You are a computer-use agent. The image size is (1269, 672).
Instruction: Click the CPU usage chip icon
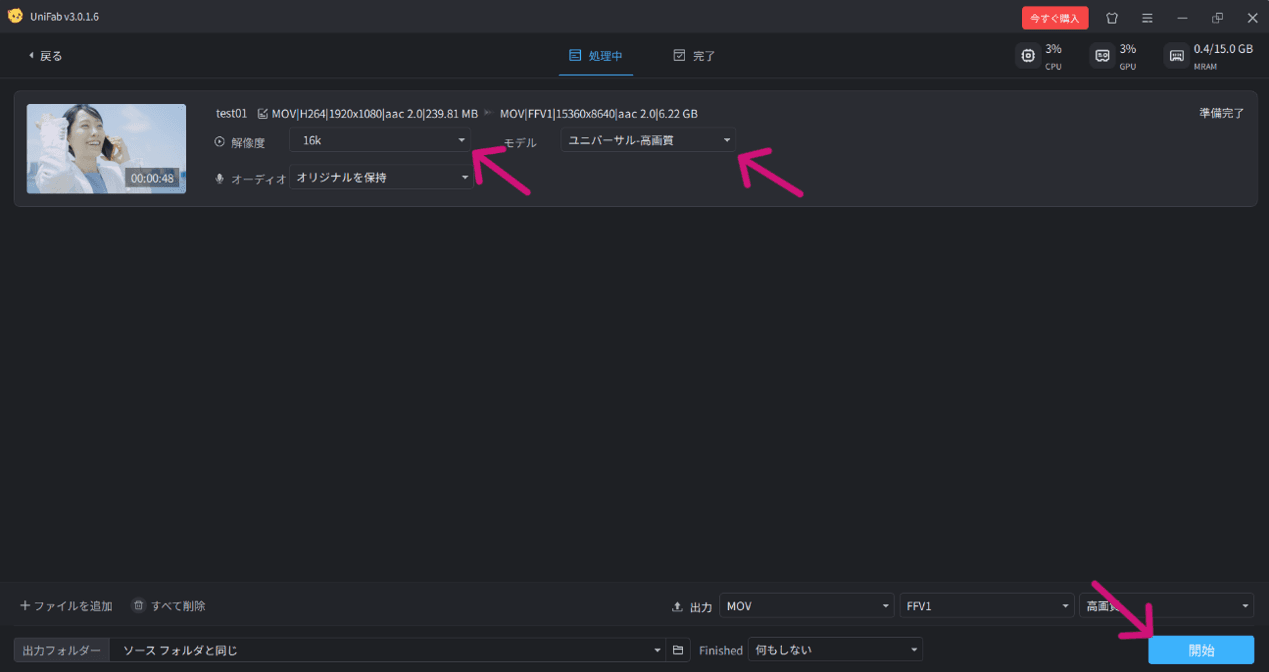tap(1027, 56)
